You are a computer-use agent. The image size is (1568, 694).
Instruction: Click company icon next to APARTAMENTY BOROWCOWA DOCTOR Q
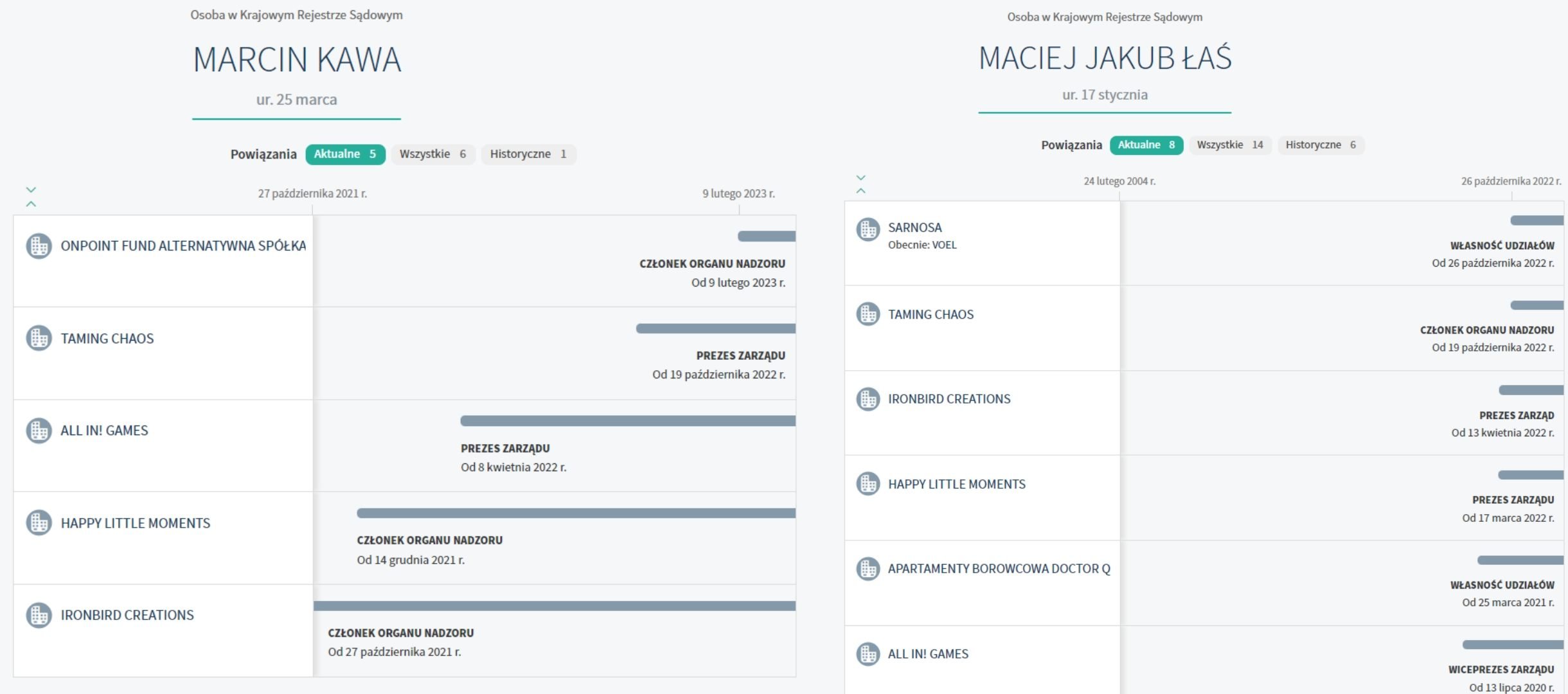coord(868,569)
